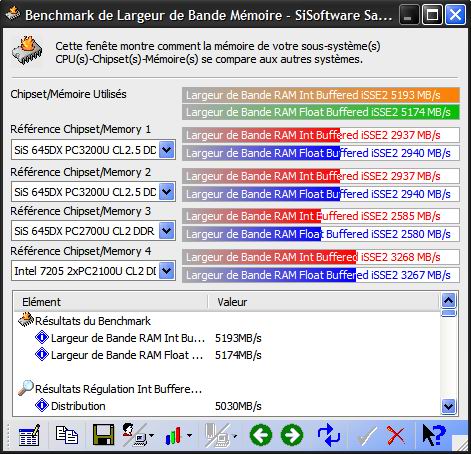Click the orange RAM Int Buffered 5193 bar
This screenshot has height=454, width=471.
(x=321, y=95)
